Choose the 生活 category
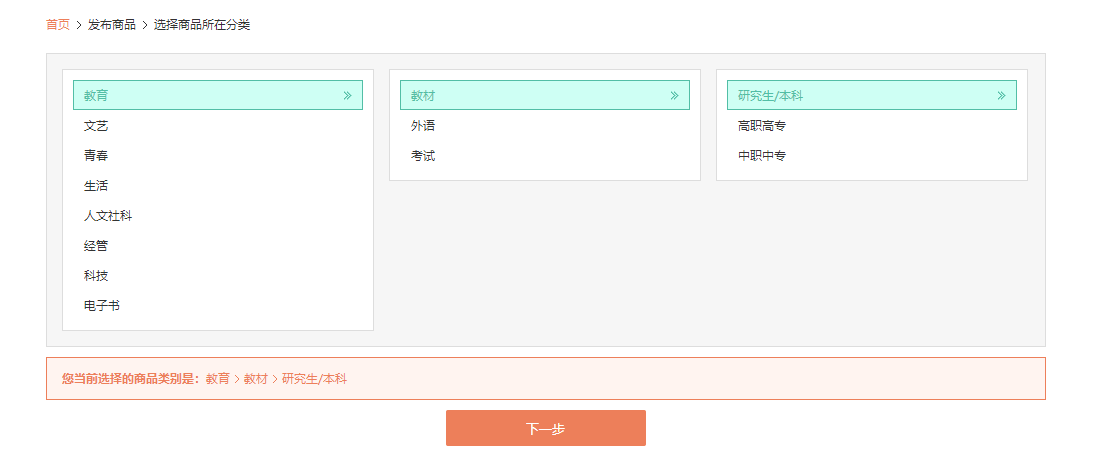Screen dimensions: 1111x474 tap(96, 186)
